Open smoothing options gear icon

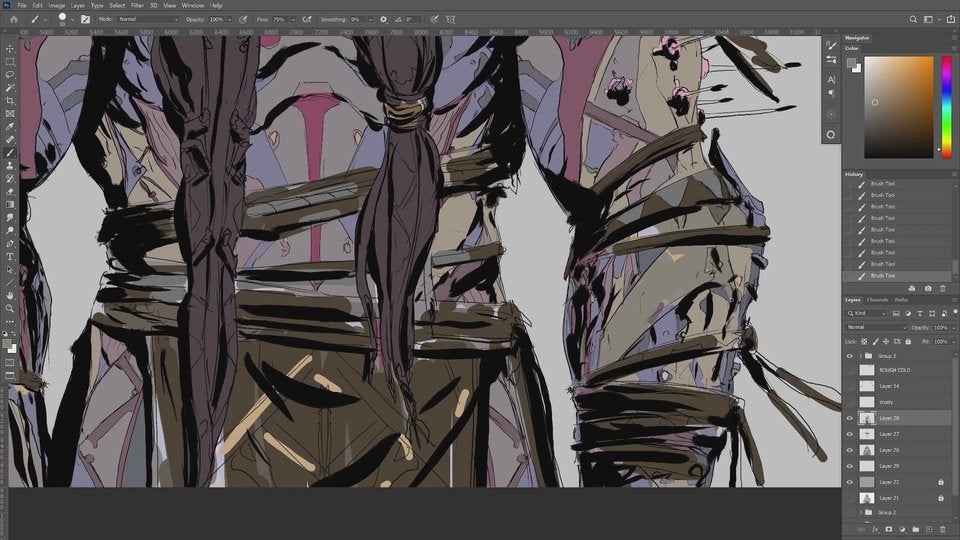(x=383, y=19)
